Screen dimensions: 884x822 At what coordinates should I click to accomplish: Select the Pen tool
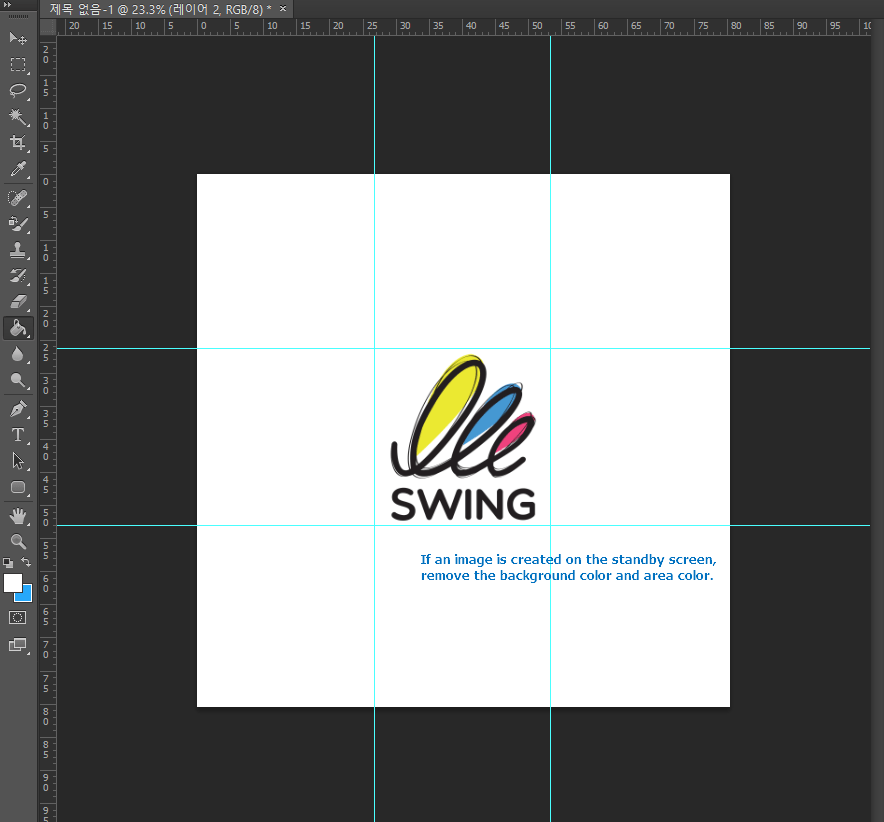click(18, 408)
